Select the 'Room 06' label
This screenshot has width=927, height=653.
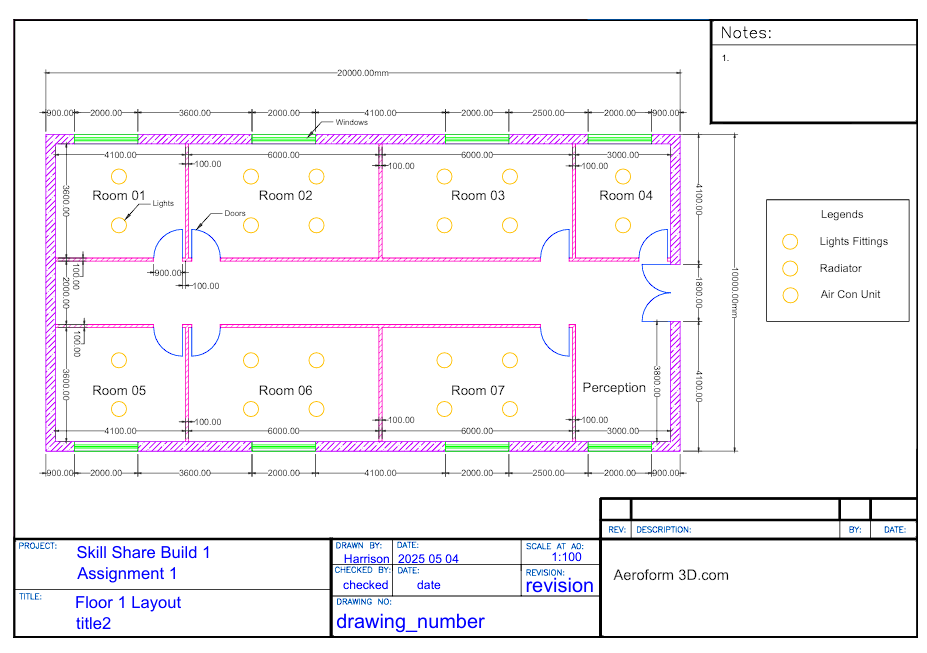(x=286, y=391)
